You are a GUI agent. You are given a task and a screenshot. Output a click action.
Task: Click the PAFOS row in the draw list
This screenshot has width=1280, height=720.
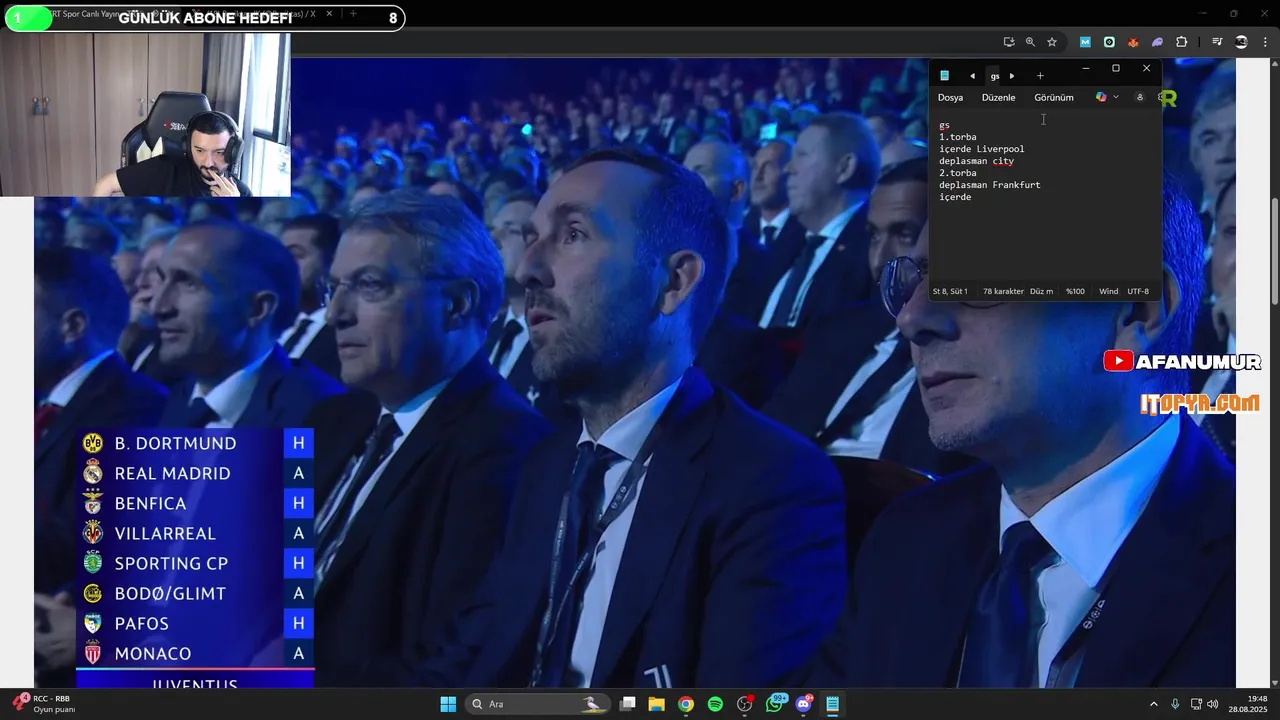195,623
